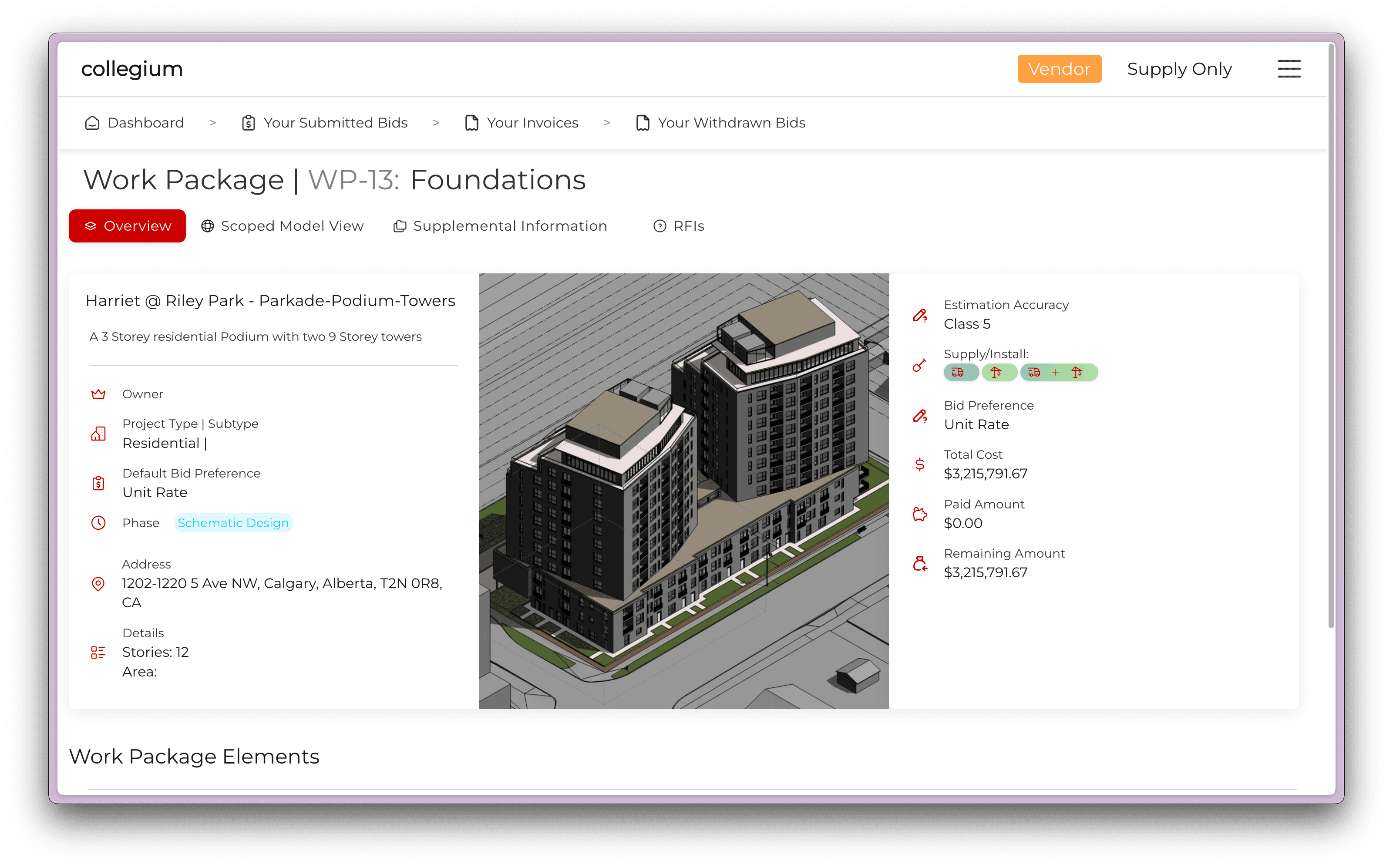Click the Schematic Design phase chip

(x=233, y=522)
